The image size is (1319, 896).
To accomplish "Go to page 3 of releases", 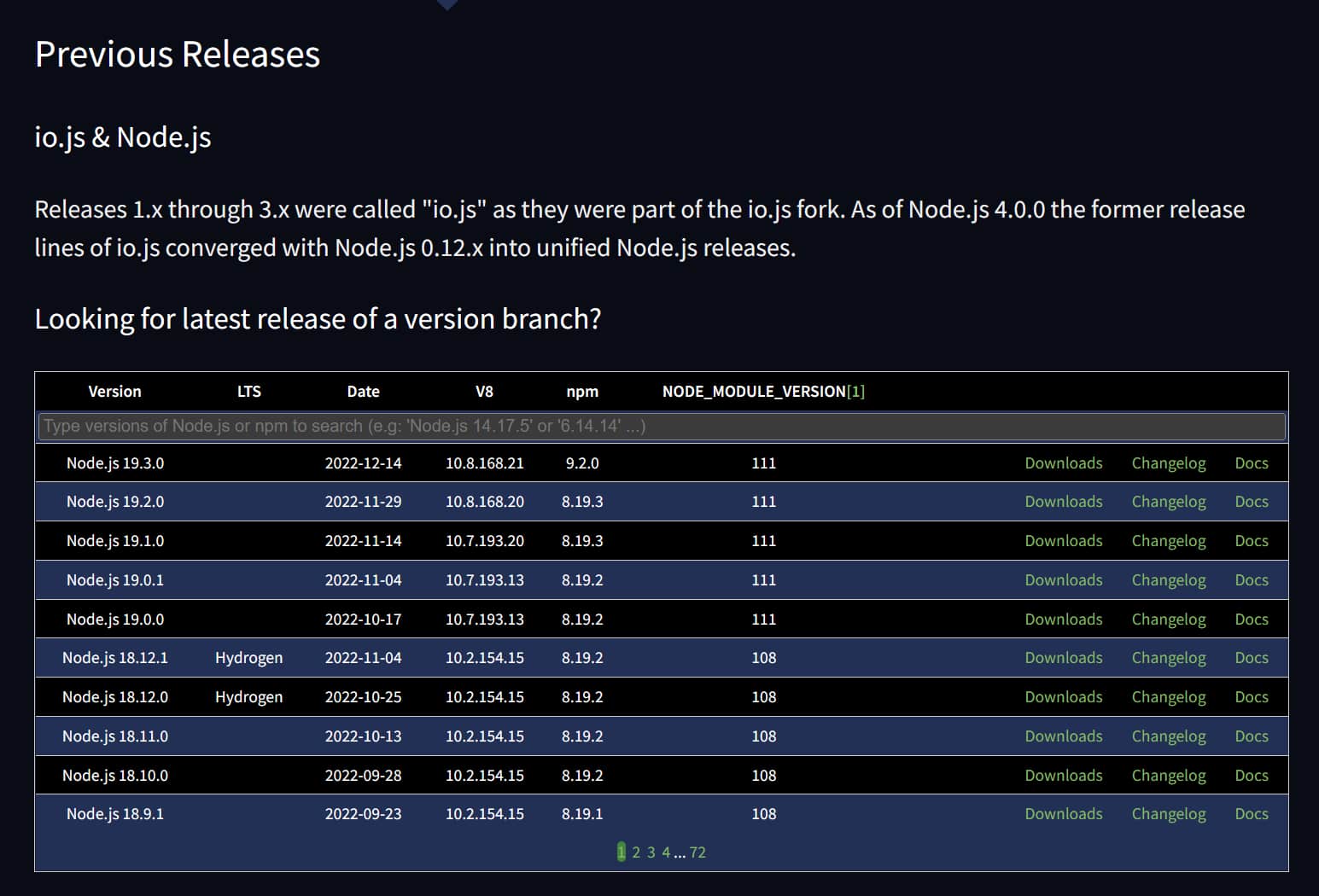I will tap(651, 852).
